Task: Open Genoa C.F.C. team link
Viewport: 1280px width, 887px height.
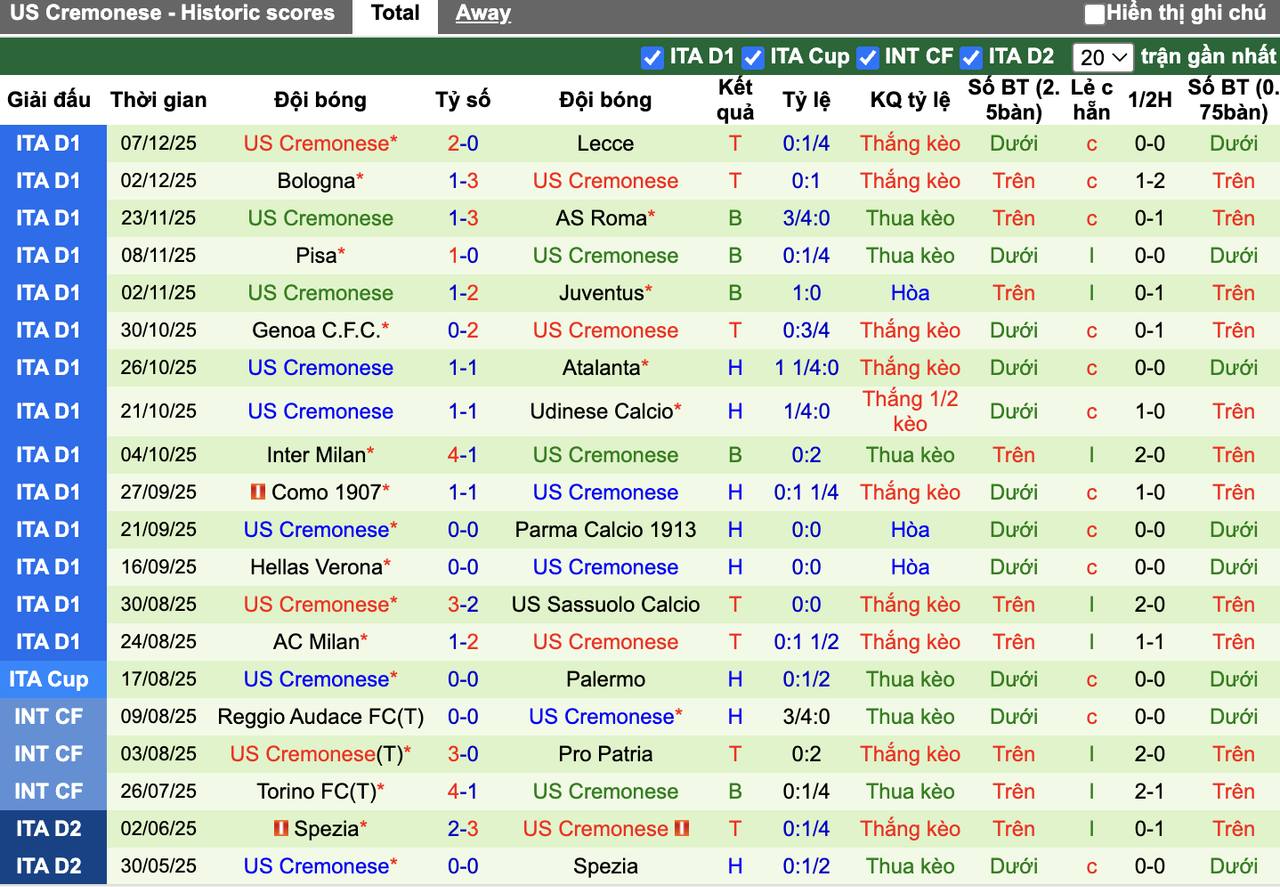Action: pyautogui.click(x=317, y=330)
